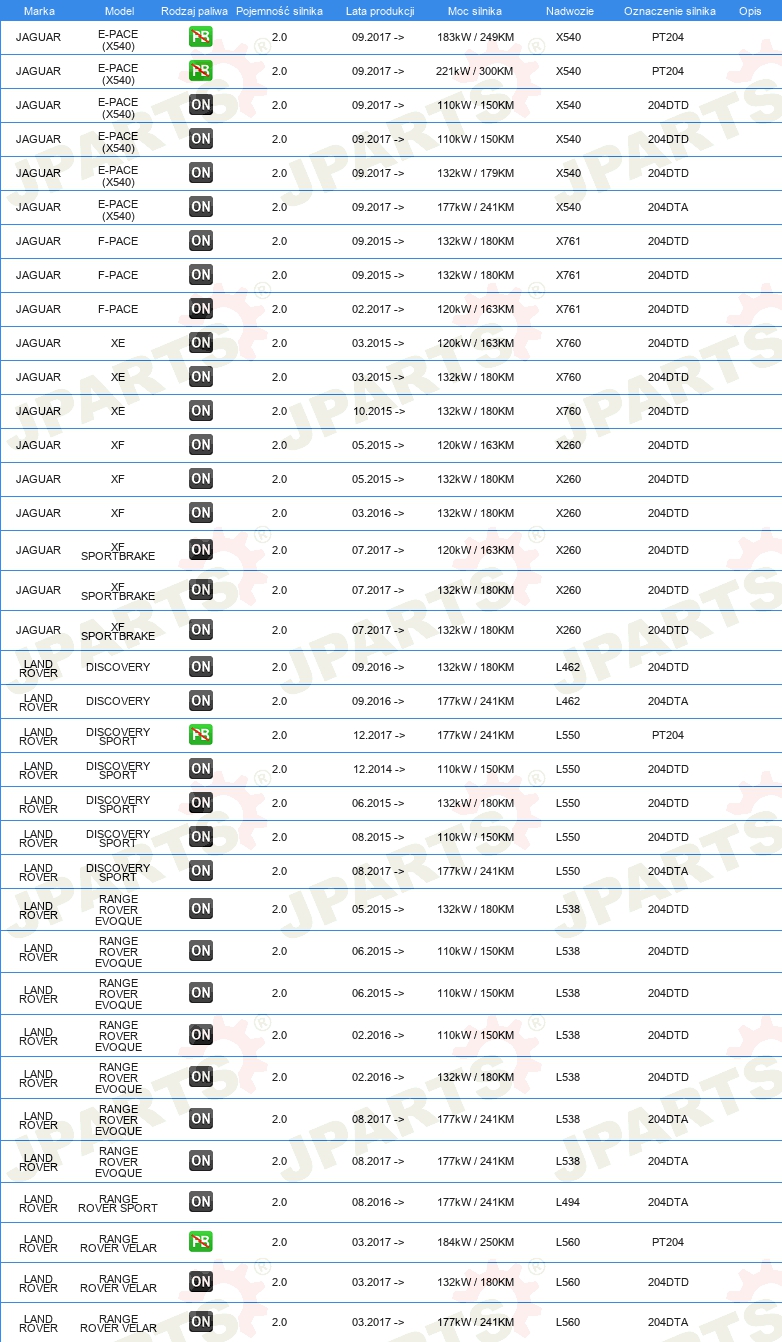Click the Opis column header
The image size is (782, 1342).
pos(749,11)
